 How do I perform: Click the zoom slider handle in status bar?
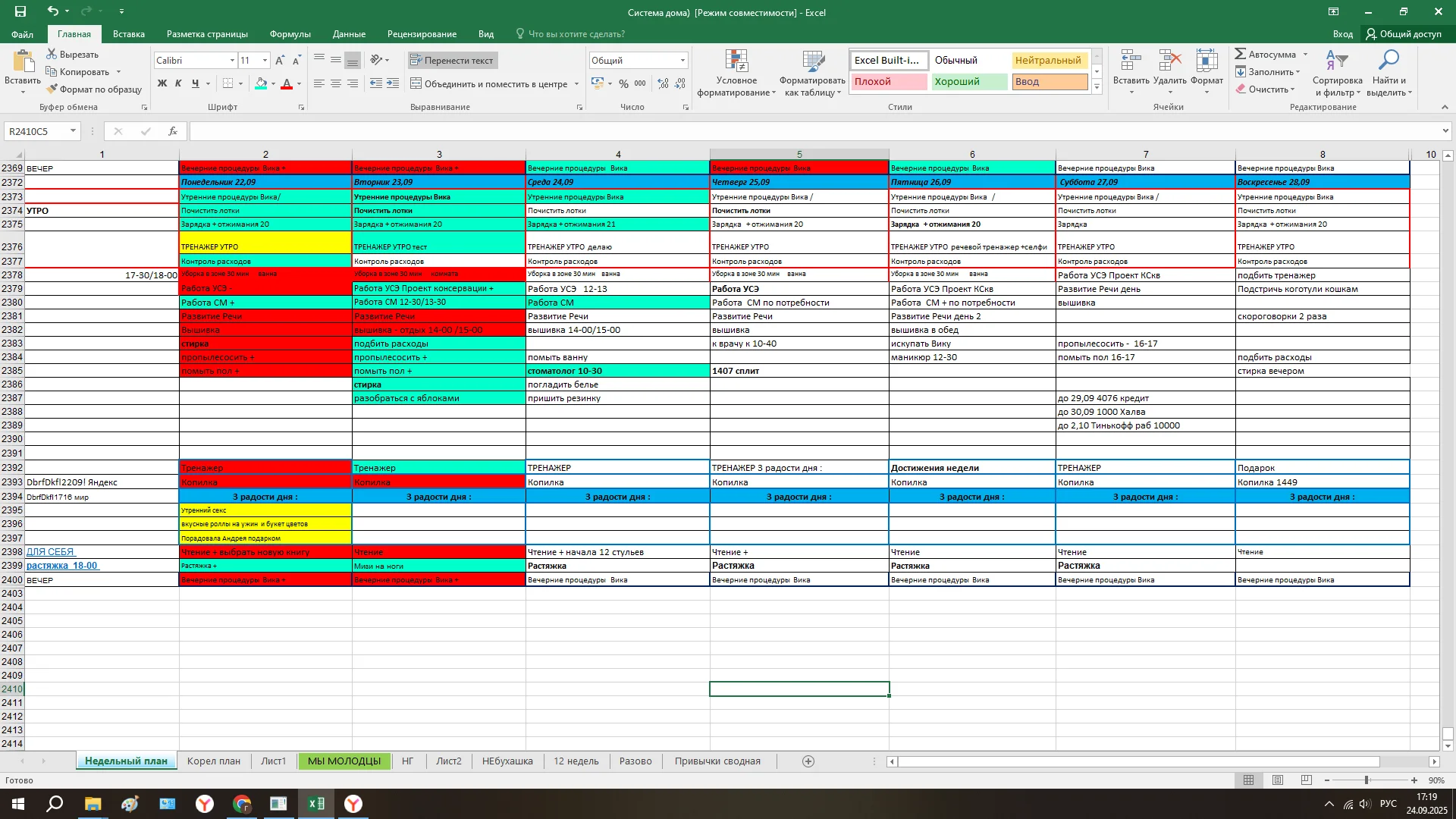coord(1367,780)
